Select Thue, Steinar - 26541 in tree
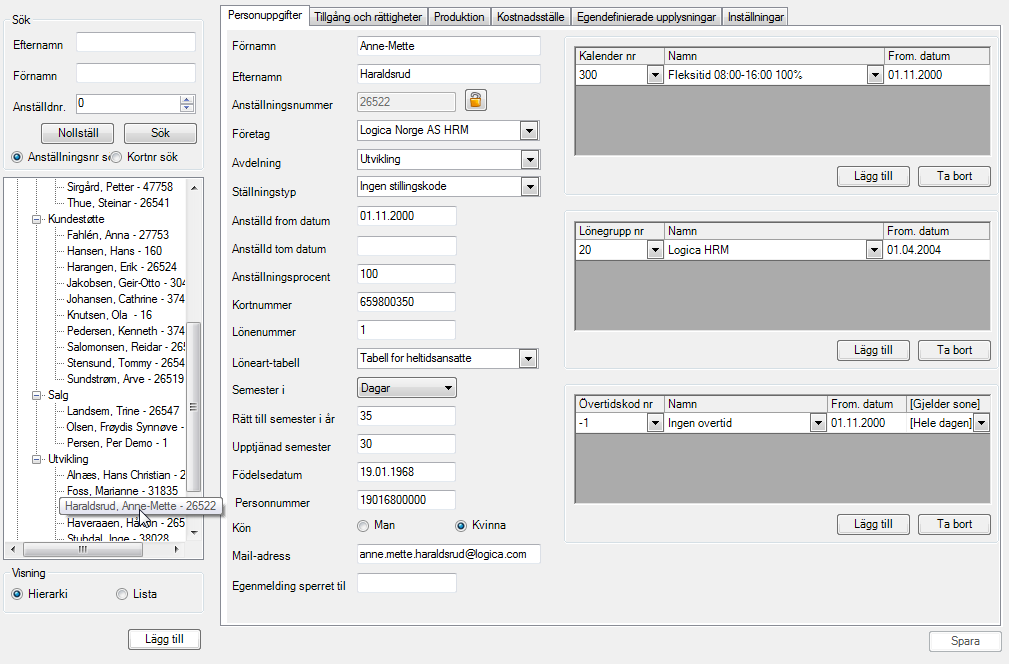Viewport: 1009px width, 664px height. click(118, 203)
